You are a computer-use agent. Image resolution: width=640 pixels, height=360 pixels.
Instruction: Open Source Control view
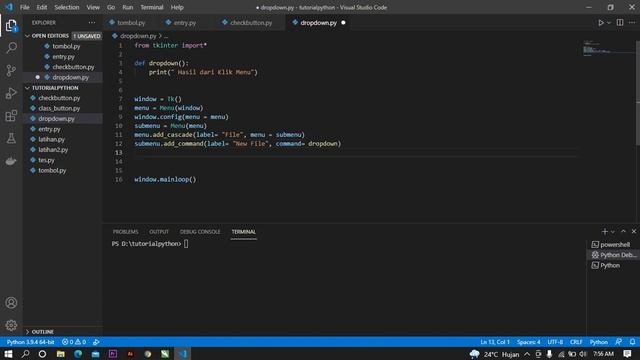click(x=11, y=71)
